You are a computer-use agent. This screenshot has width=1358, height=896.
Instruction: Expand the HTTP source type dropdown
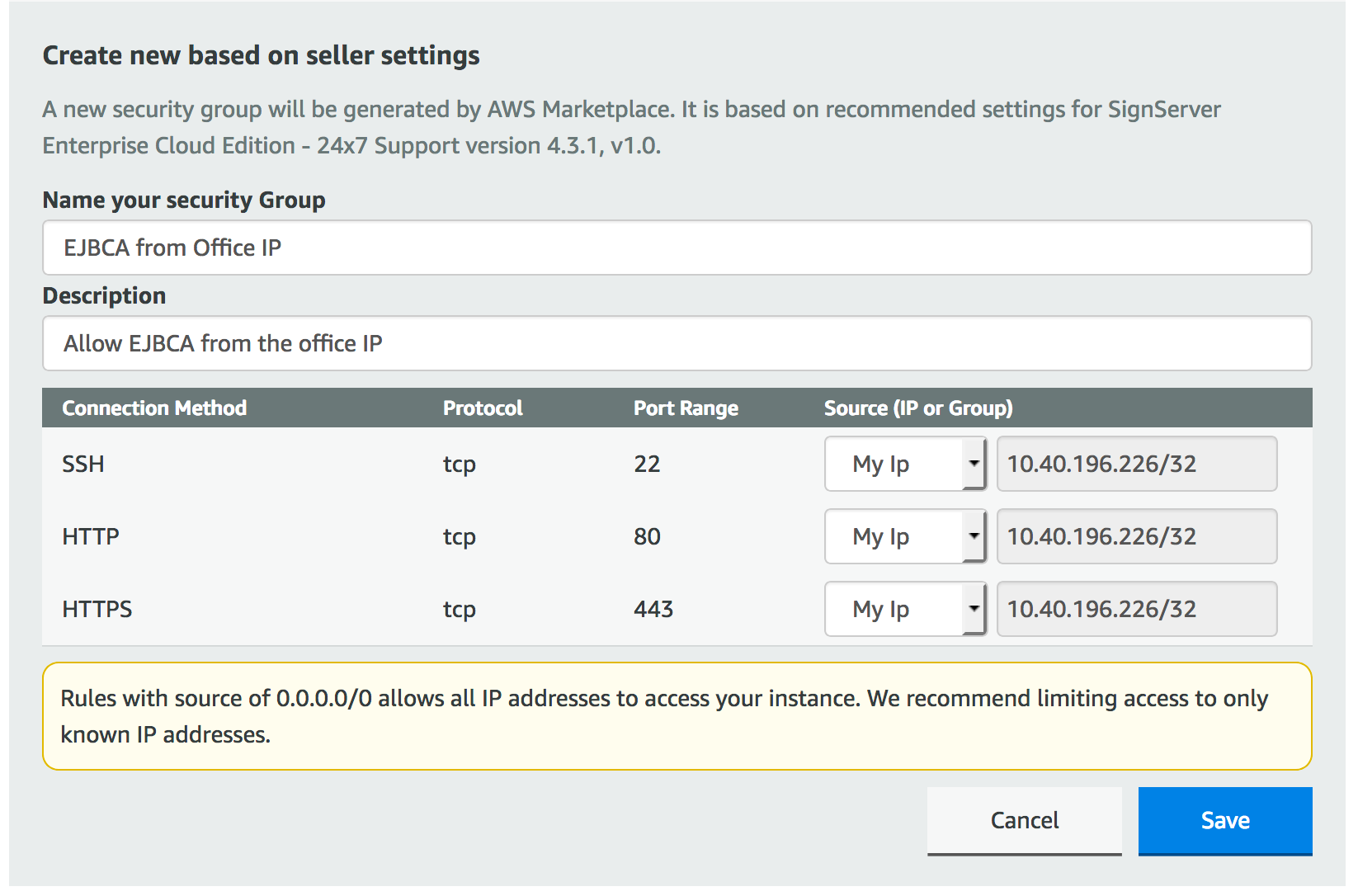pos(905,536)
